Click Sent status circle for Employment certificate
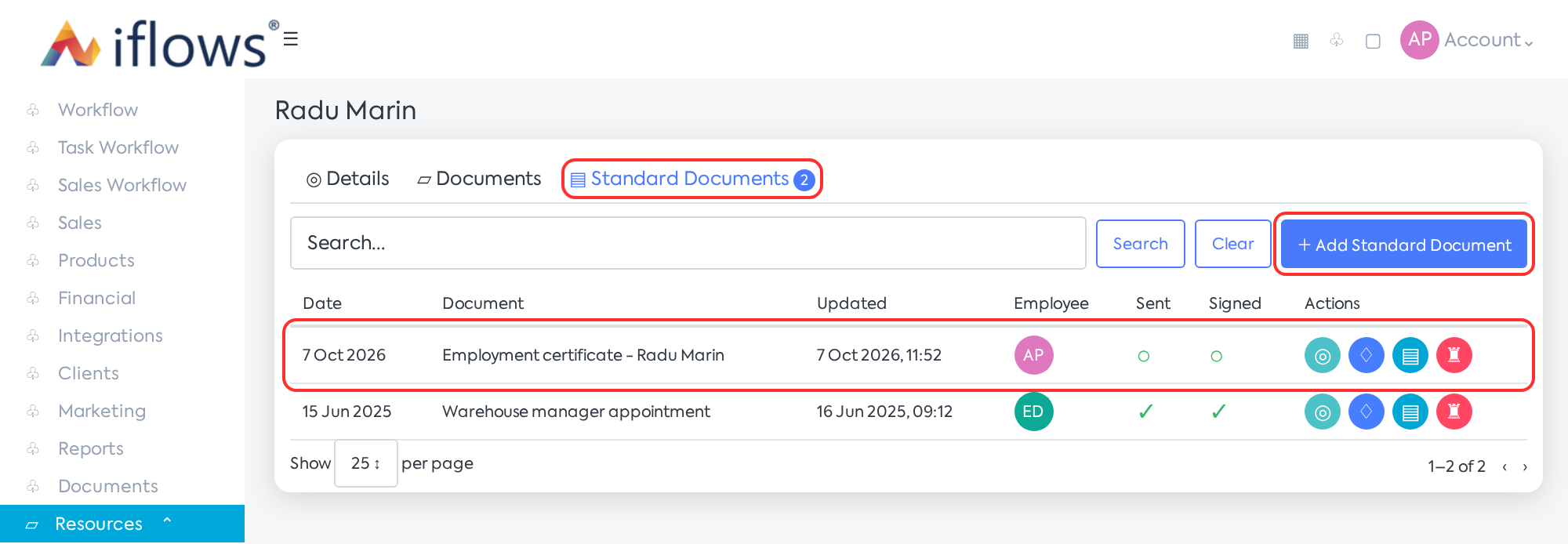Screen dimensions: 1568x544 coord(1144,356)
